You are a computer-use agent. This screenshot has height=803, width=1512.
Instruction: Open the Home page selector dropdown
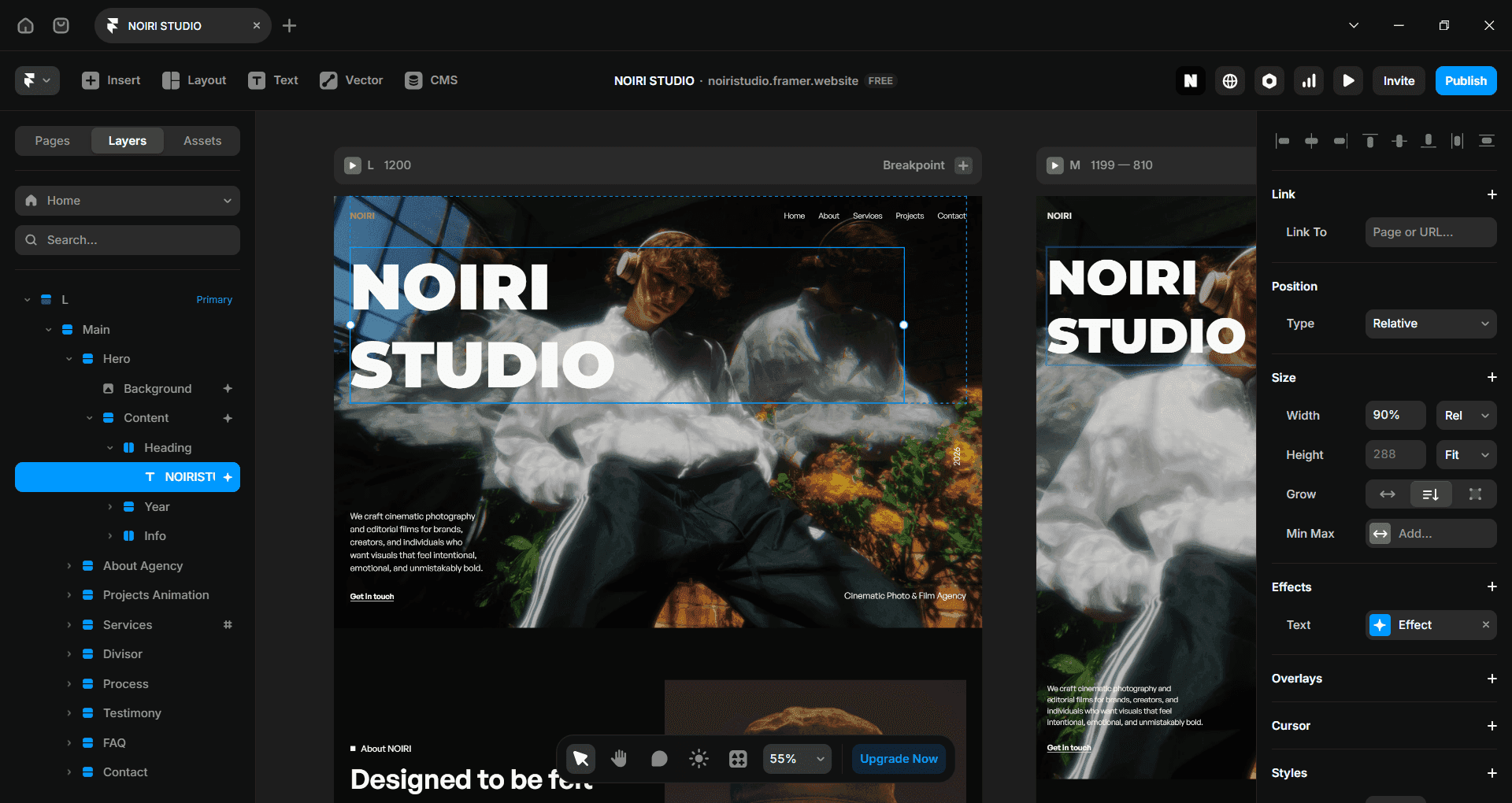[x=127, y=201]
